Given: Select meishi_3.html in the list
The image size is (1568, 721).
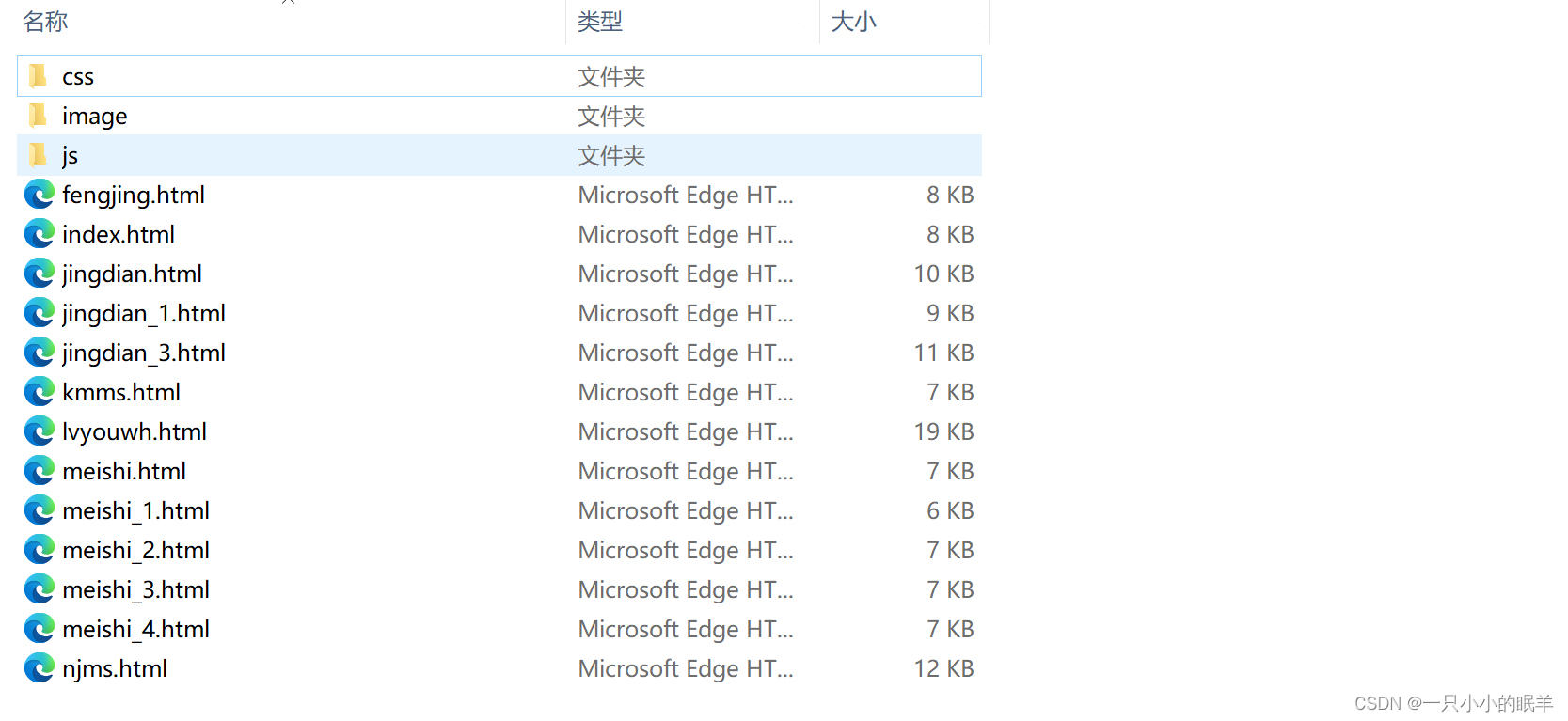Looking at the screenshot, I should (135, 589).
